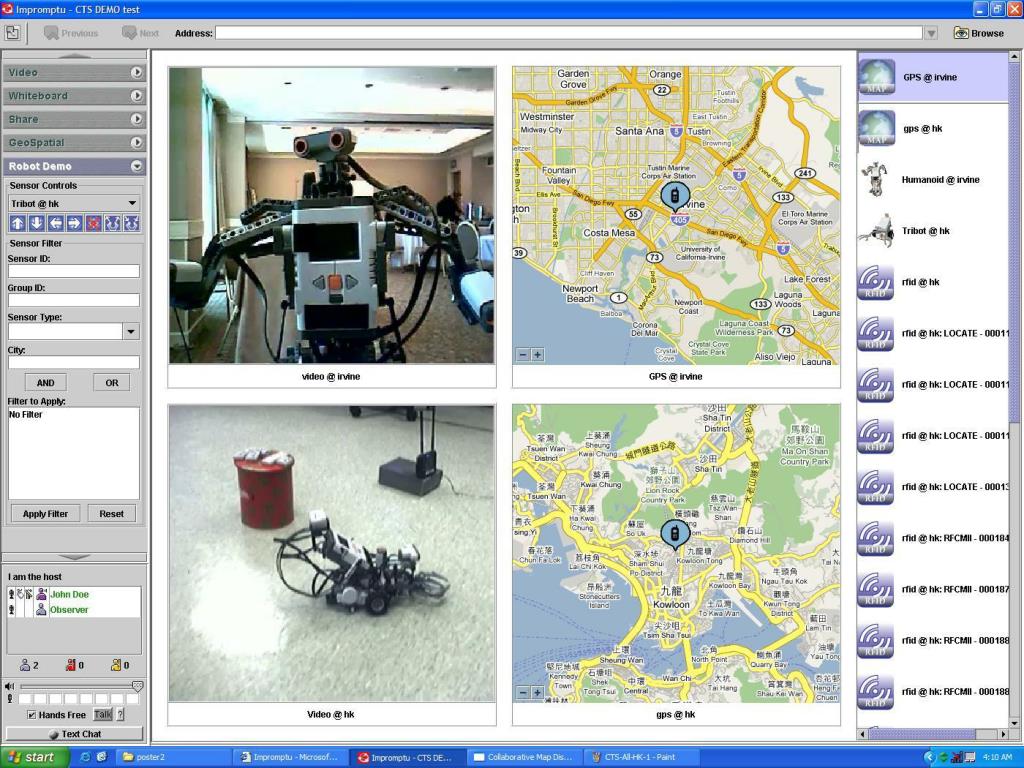Click the AND filter button
This screenshot has height=768, width=1024.
point(45,383)
